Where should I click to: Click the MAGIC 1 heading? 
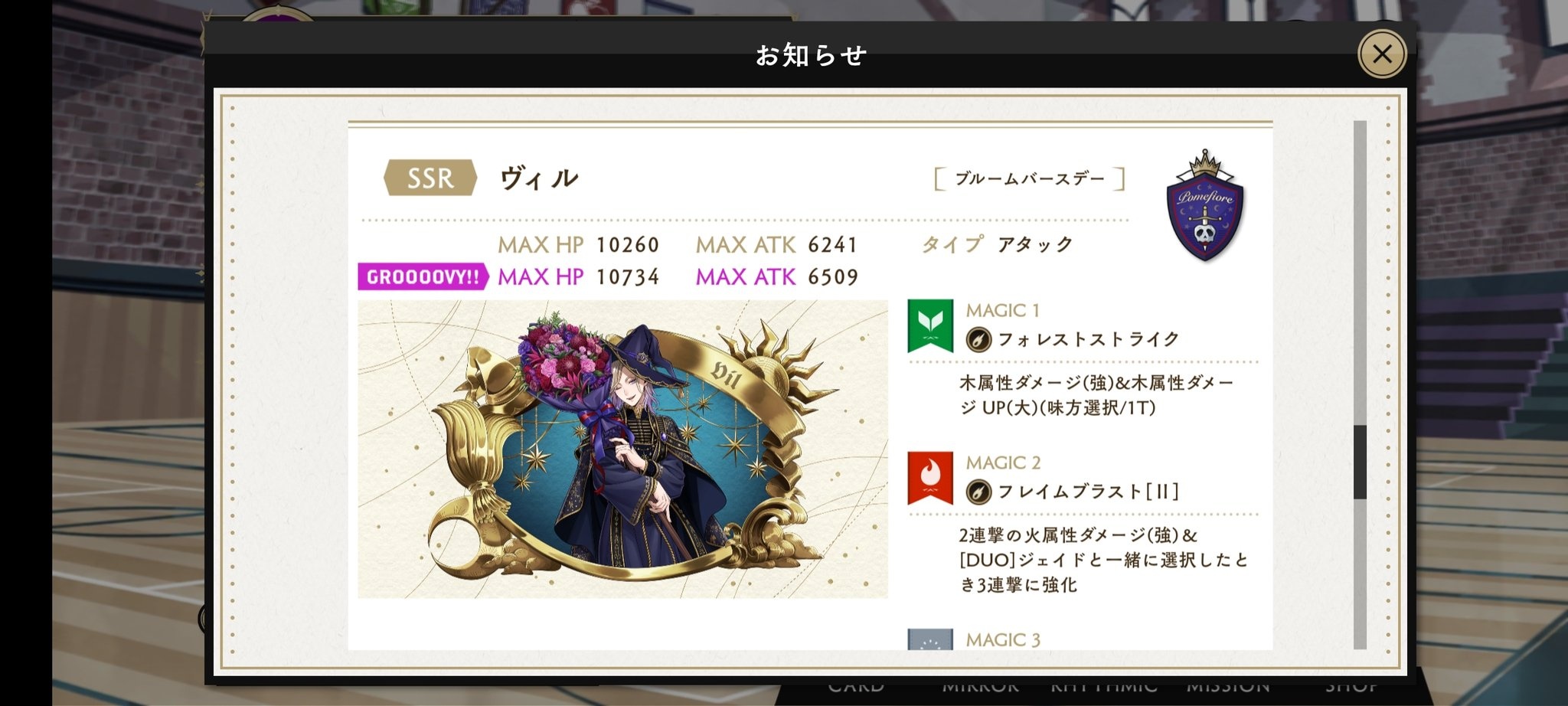coord(1002,310)
